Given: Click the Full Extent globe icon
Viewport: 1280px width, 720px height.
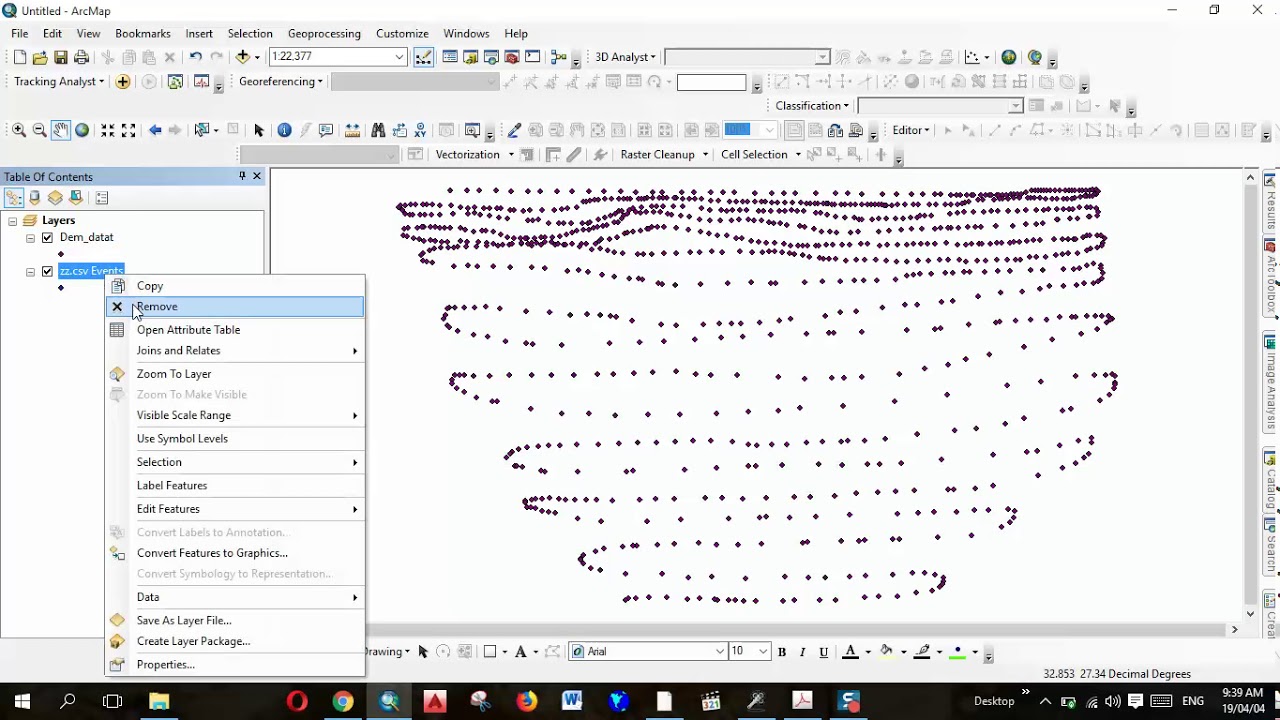Looking at the screenshot, I should pyautogui.click(x=82, y=130).
